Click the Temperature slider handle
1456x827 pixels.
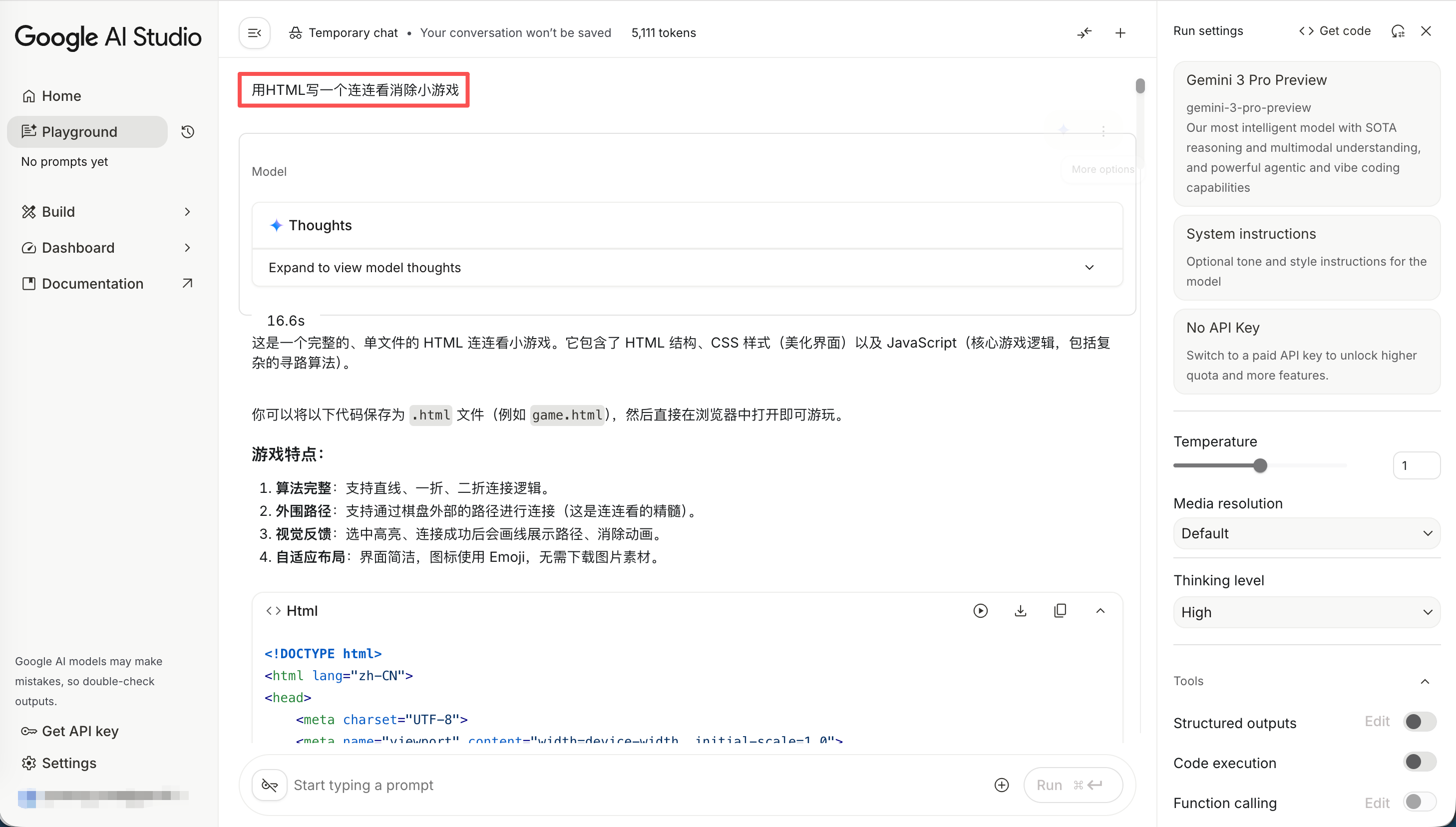pos(1260,466)
